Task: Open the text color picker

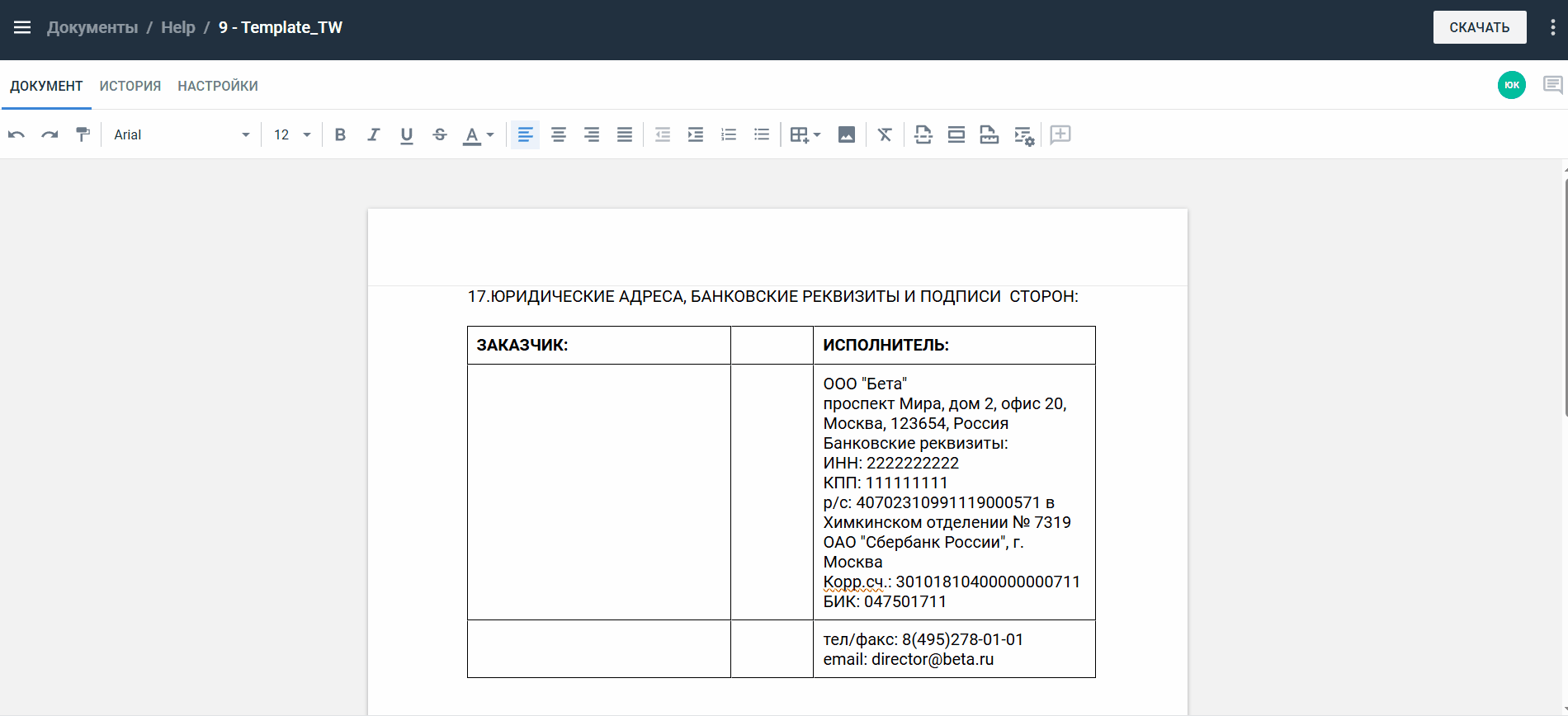Action: [478, 134]
